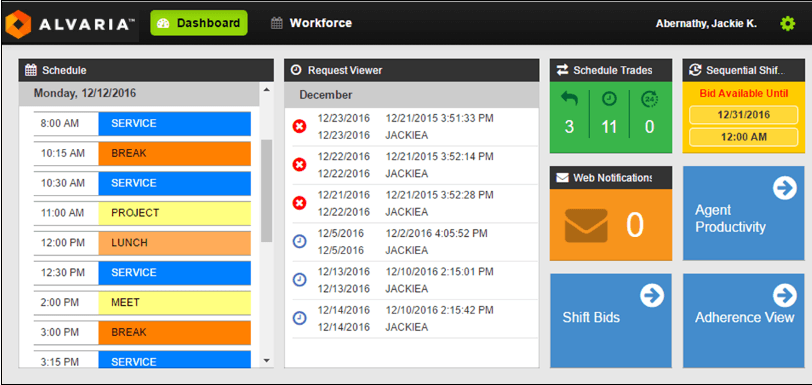Click the gauge icon on Dashboard
Viewport: 812px width, 385px height.
point(163,23)
